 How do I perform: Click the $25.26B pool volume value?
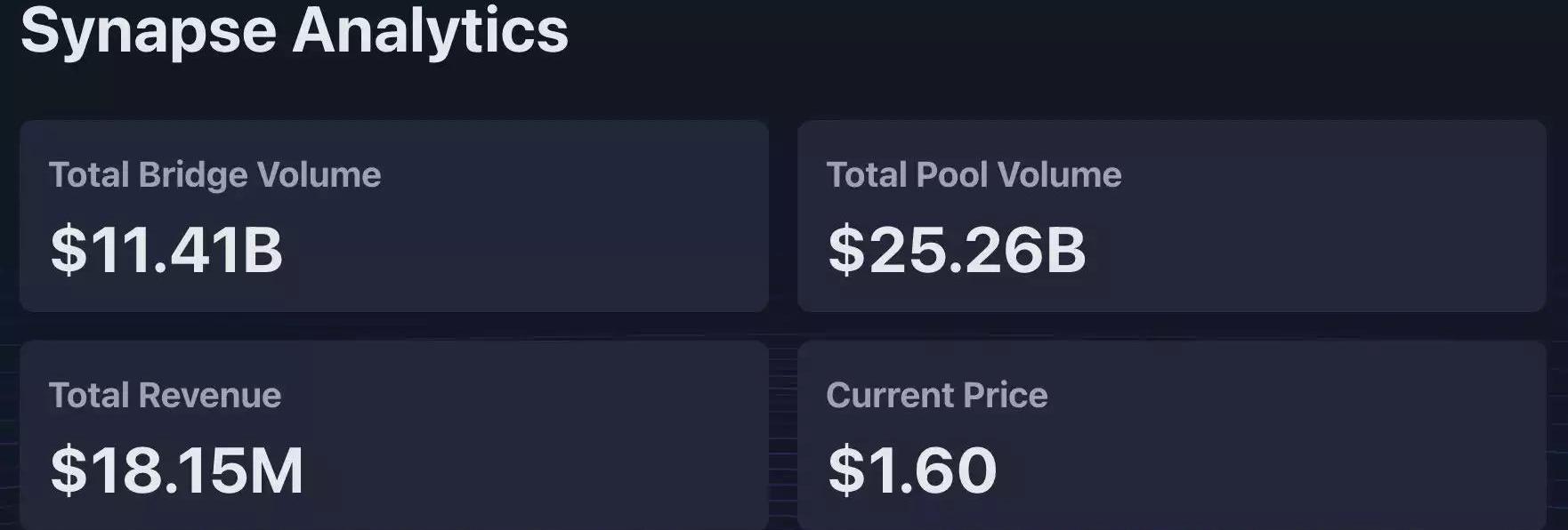point(957,250)
